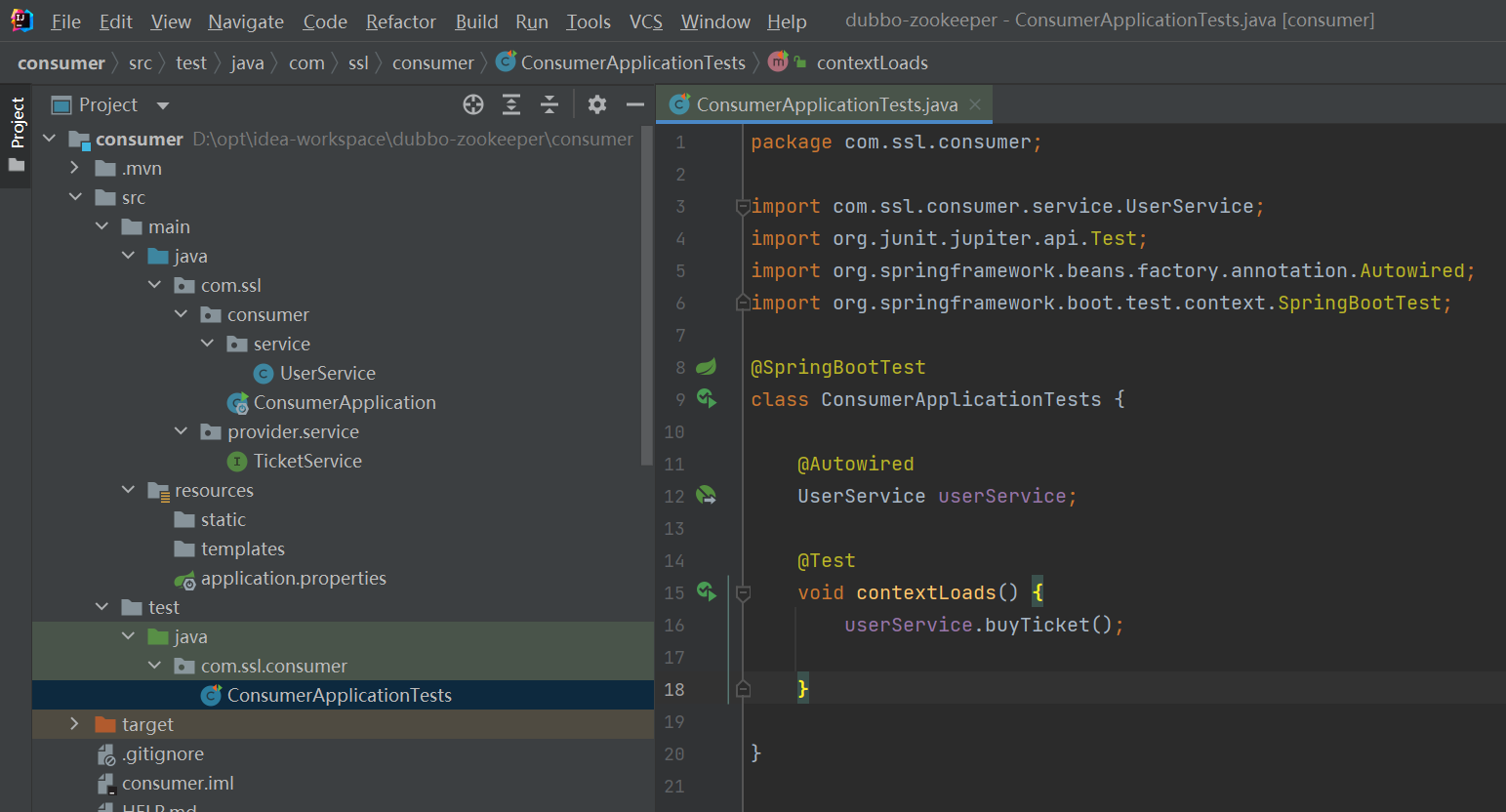Toggle fold end marker at line 18
Screen dimensions: 1506x812
[743, 689]
